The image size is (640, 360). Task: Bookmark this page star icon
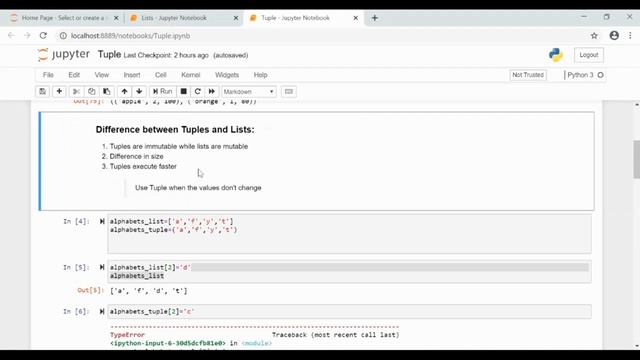pos(594,36)
